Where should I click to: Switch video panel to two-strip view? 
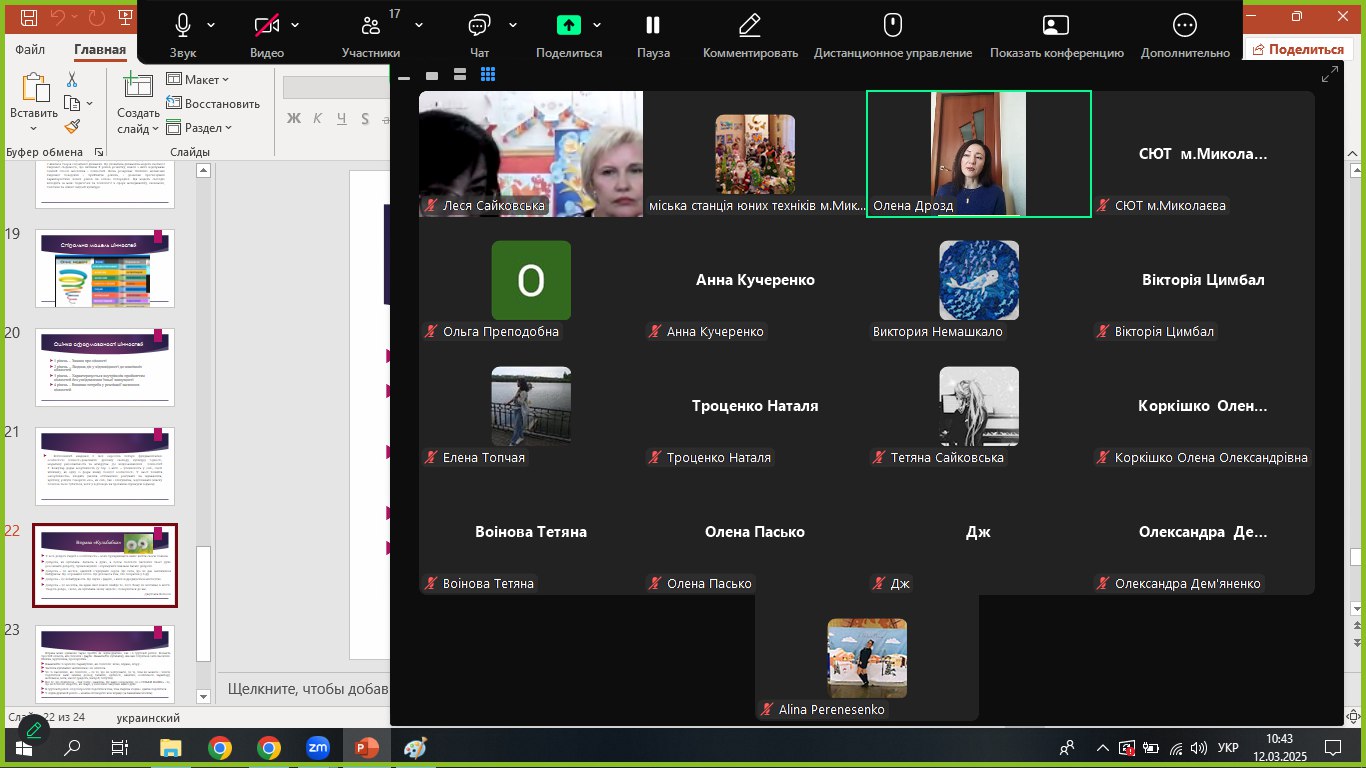point(460,75)
